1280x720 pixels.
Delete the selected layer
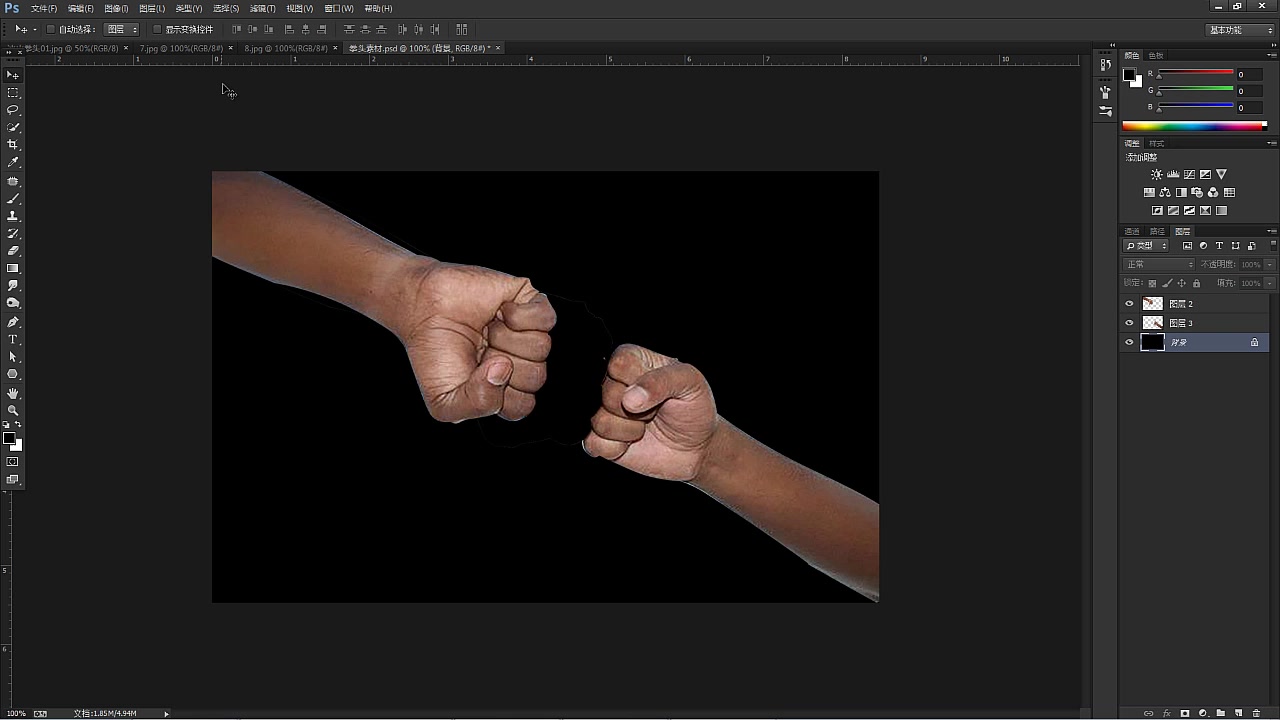click(x=1256, y=713)
